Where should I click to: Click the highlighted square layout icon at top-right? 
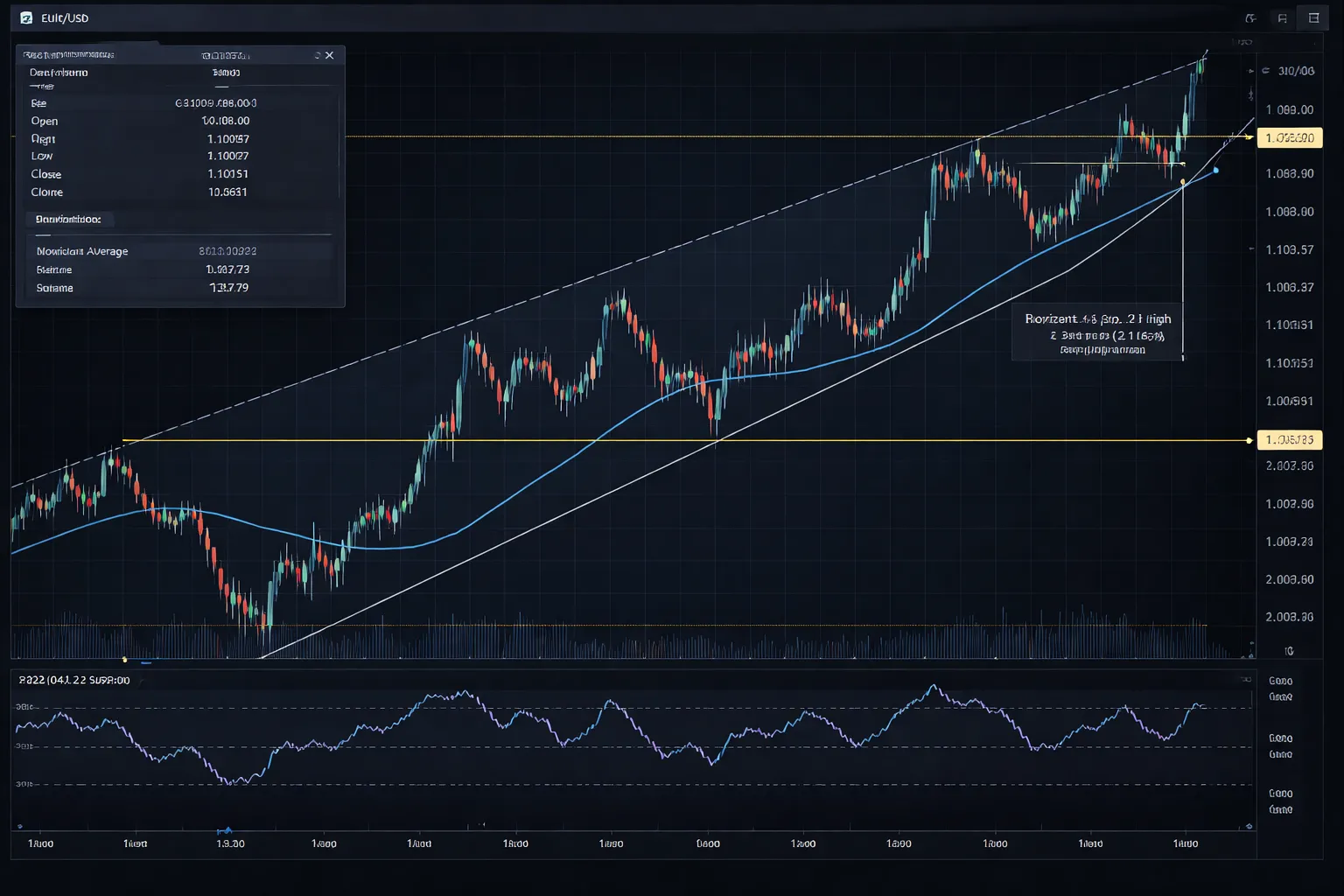[x=1313, y=17]
